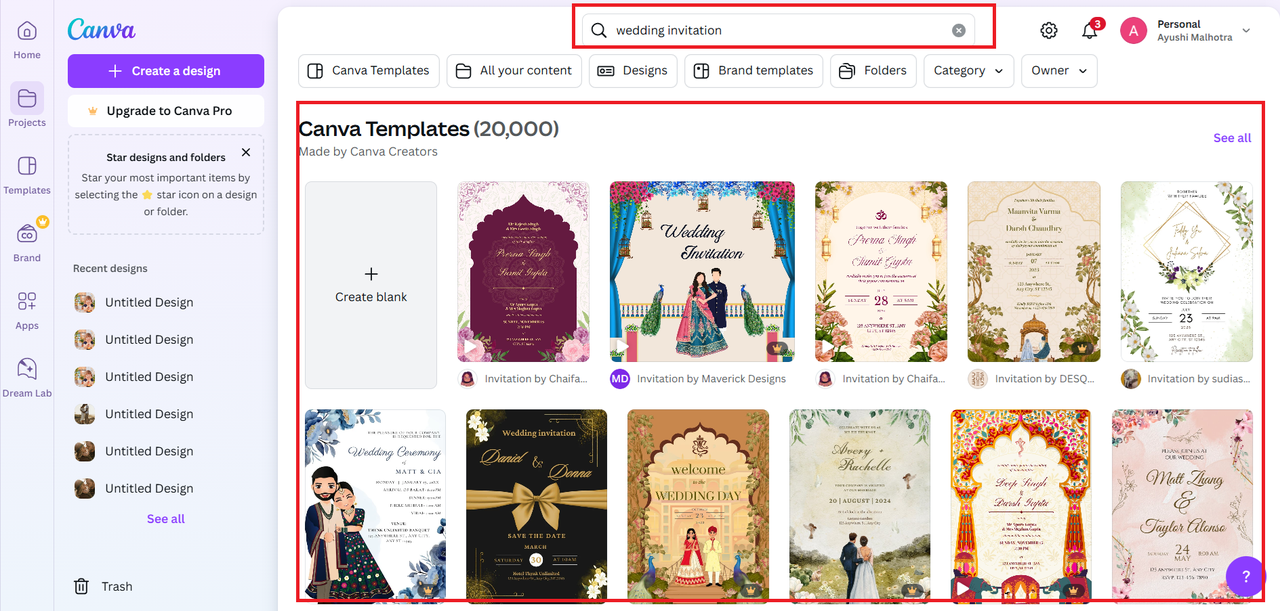Screen dimensions: 1280x611
Task: Click the Canva logo
Action: [x=101, y=29]
